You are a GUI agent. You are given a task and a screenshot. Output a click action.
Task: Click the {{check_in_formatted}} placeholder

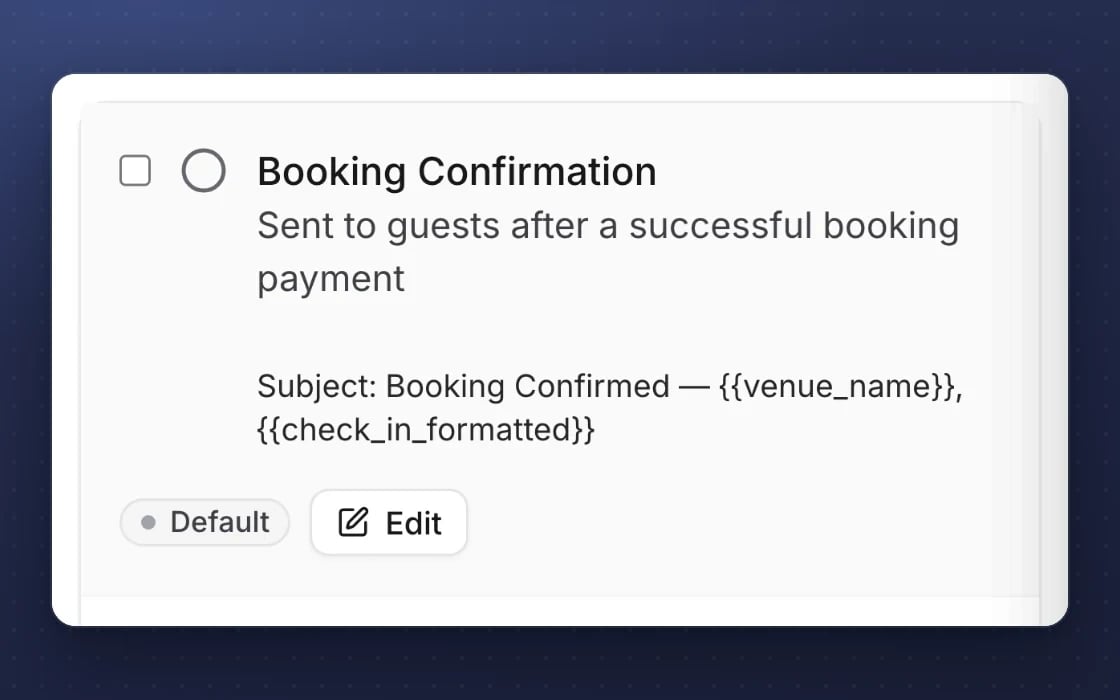(426, 429)
